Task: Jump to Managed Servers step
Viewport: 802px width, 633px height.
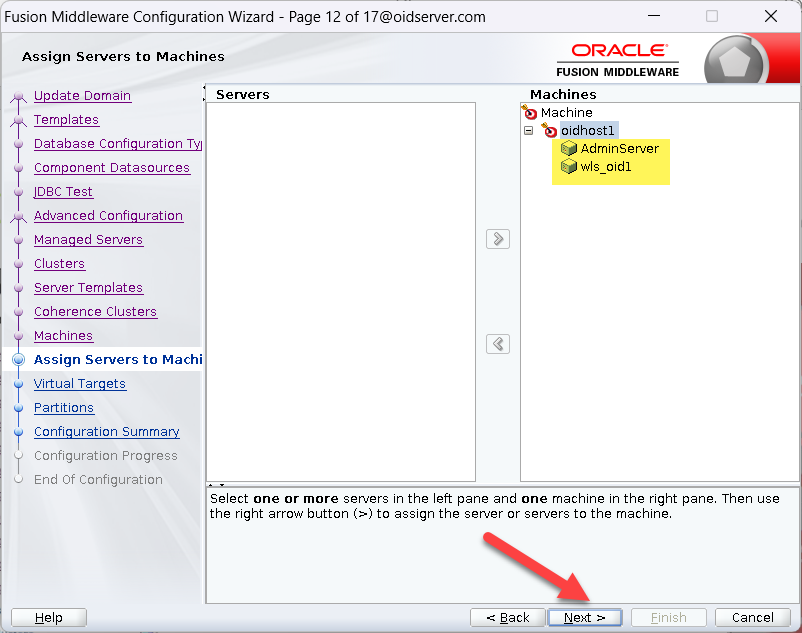Action: click(88, 240)
